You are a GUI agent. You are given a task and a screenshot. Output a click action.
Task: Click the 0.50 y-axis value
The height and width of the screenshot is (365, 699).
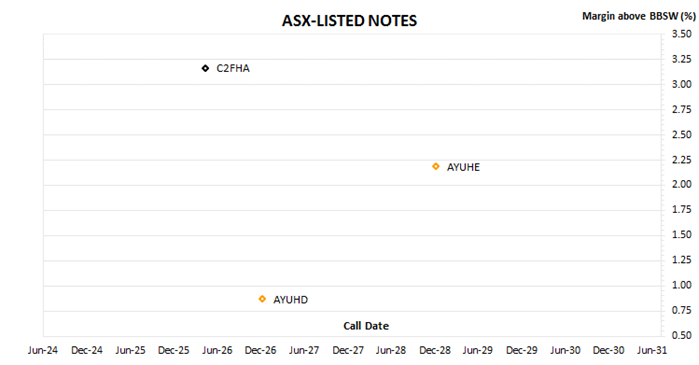[682, 335]
